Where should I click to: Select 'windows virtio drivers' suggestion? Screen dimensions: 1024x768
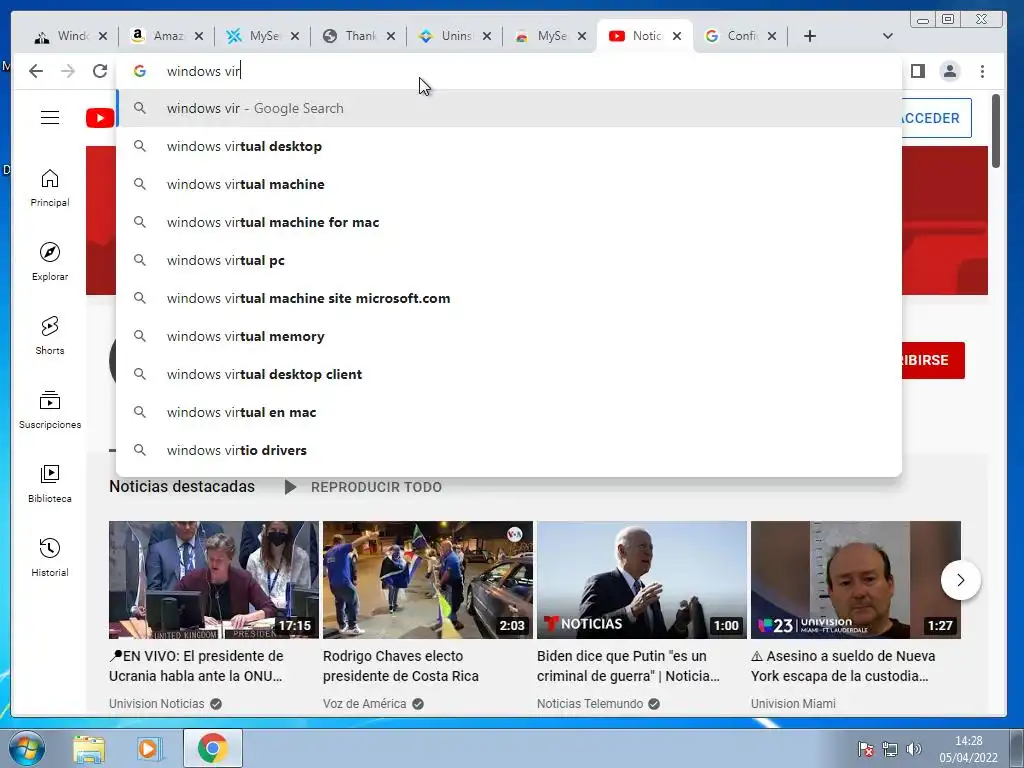(x=509, y=450)
